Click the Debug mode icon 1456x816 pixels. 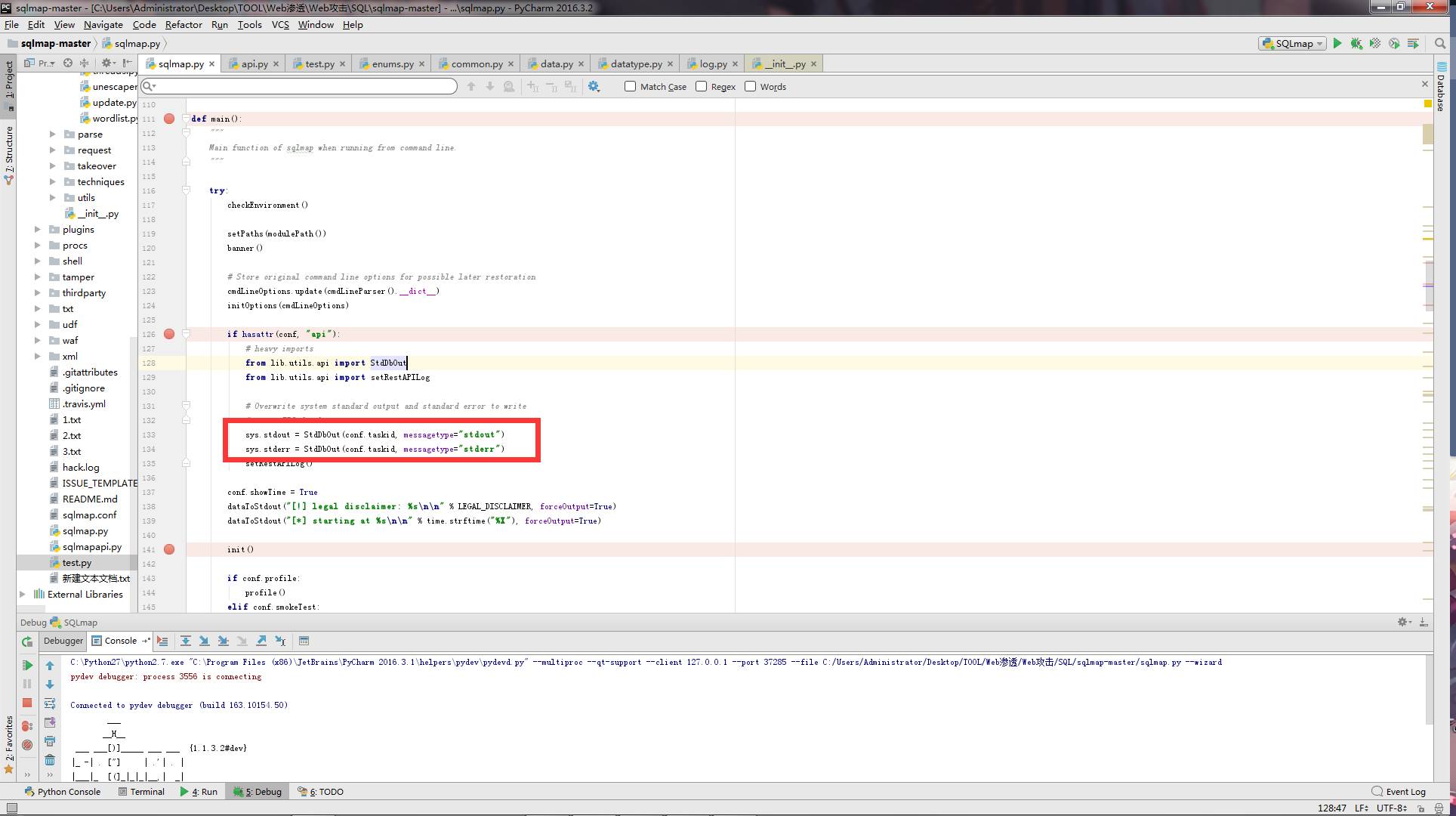click(1358, 43)
